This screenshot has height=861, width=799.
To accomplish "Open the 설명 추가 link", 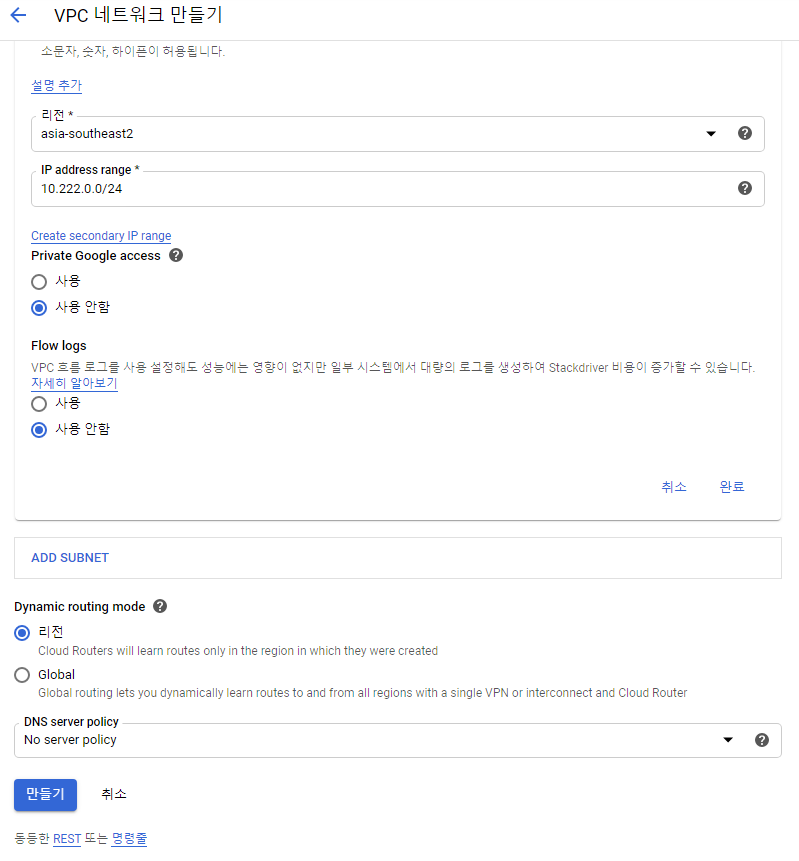I will coord(57,86).
